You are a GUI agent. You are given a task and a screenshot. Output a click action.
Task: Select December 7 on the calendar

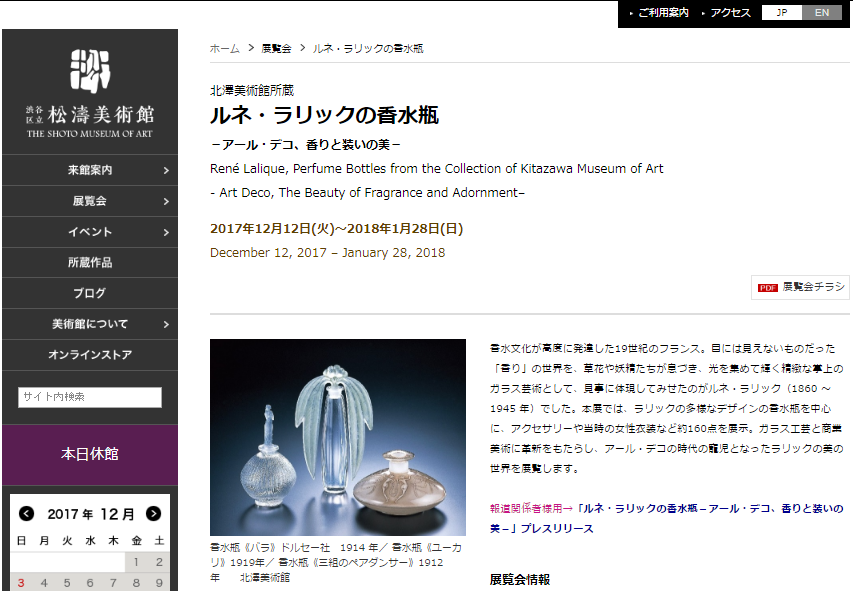(x=113, y=583)
